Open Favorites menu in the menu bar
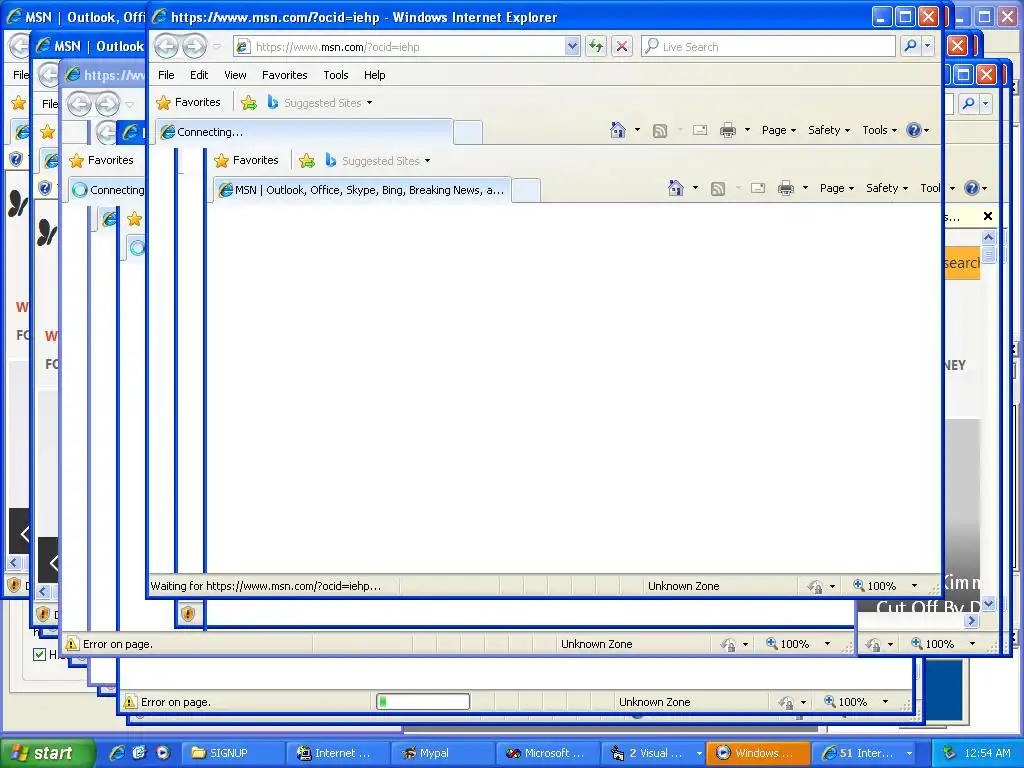1024x768 pixels. coord(285,75)
